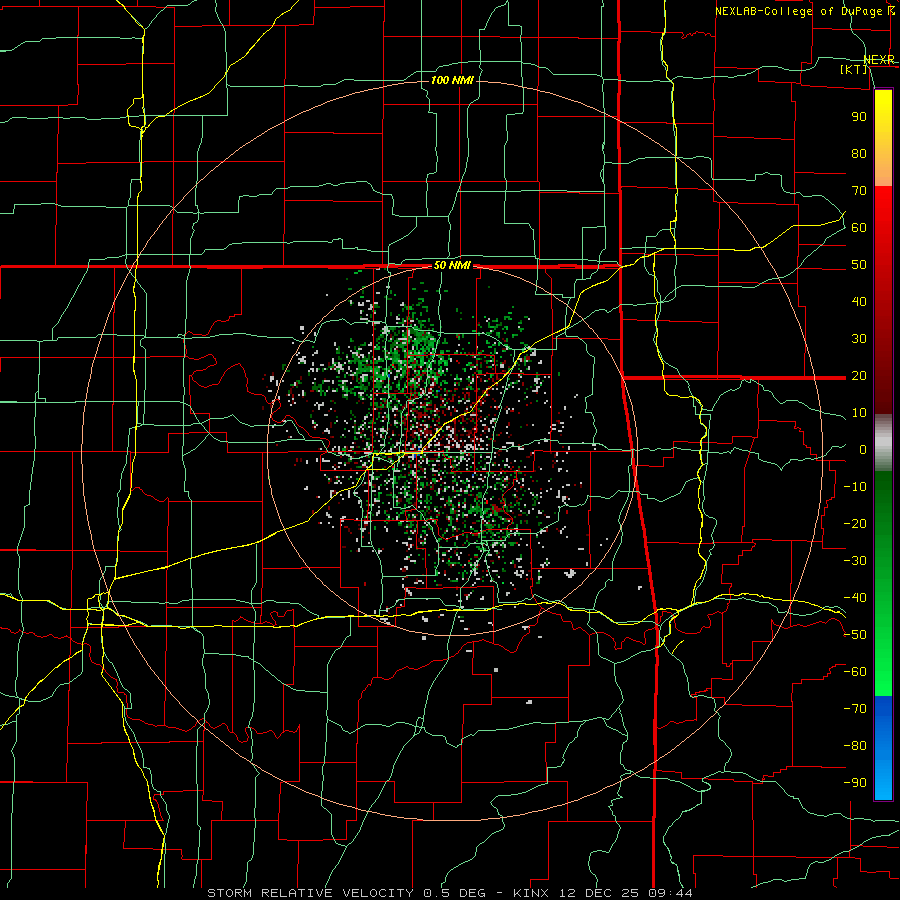Click the 100 NMI range ring label
Viewport: 900px width, 900px height.
click(452, 80)
